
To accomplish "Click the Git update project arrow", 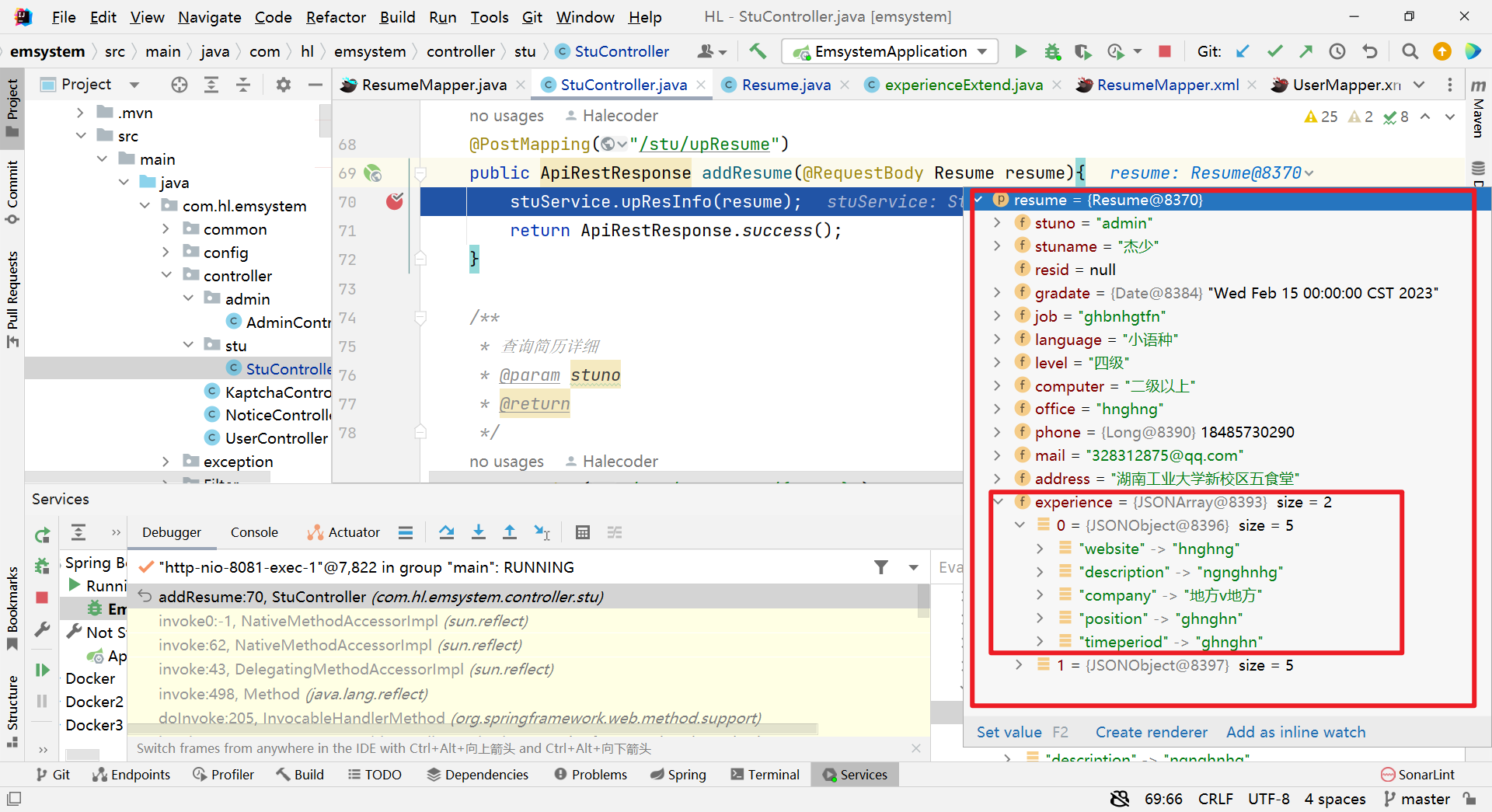I will tap(1243, 51).
